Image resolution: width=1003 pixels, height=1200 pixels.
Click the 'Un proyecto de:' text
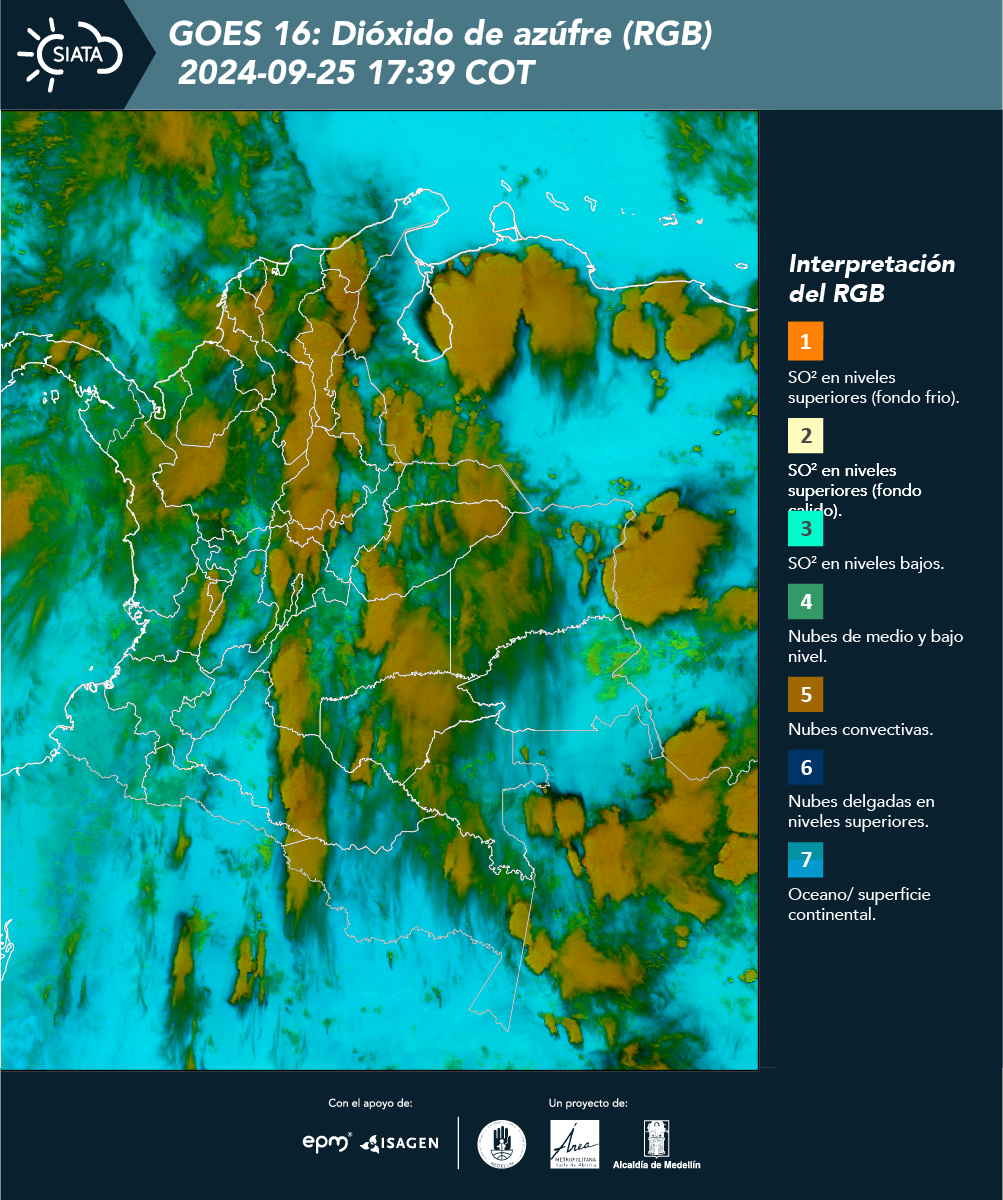tap(588, 1103)
